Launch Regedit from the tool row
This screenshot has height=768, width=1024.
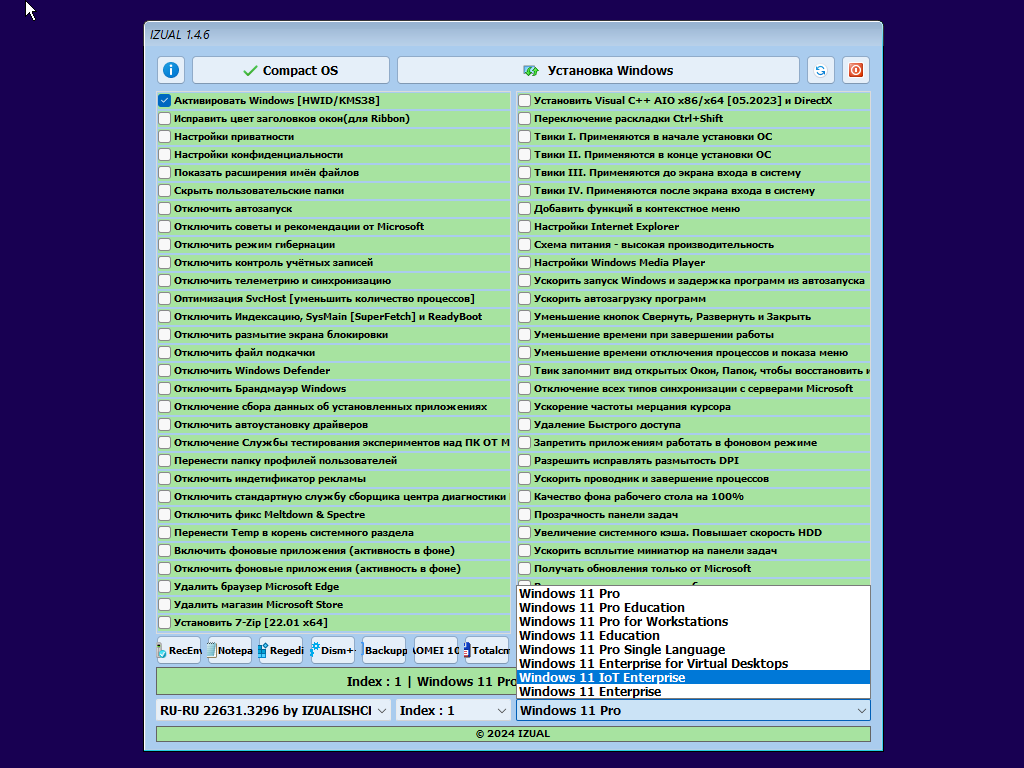(281, 650)
